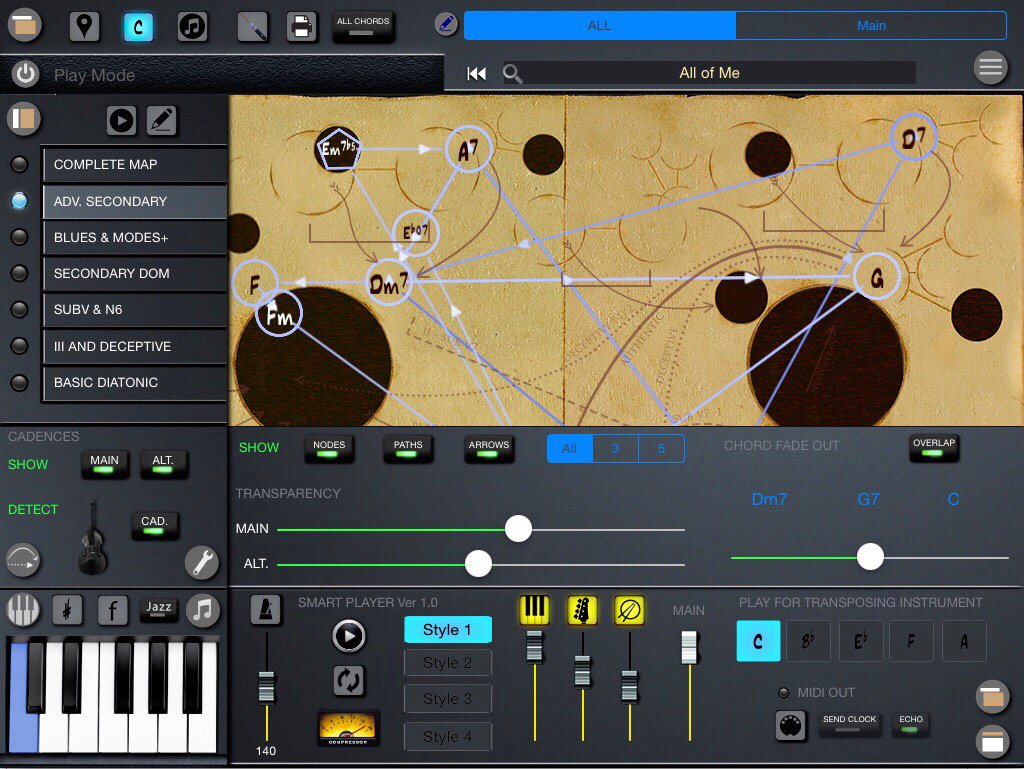Image resolution: width=1024 pixels, height=769 pixels.
Task: Toggle the NODES show switch
Action: pyautogui.click(x=328, y=448)
